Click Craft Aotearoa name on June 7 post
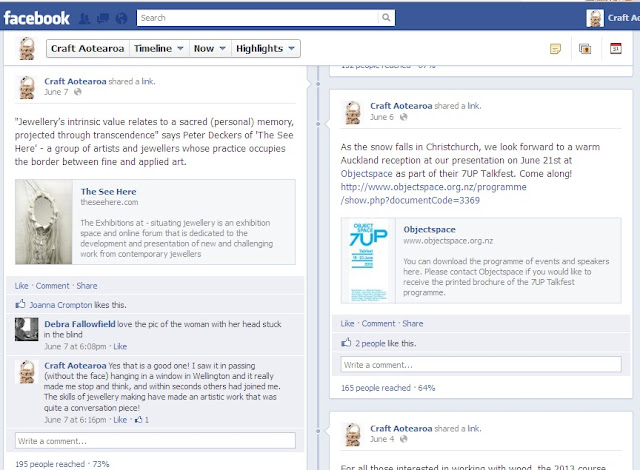This screenshot has height=470, width=640. click(76, 81)
